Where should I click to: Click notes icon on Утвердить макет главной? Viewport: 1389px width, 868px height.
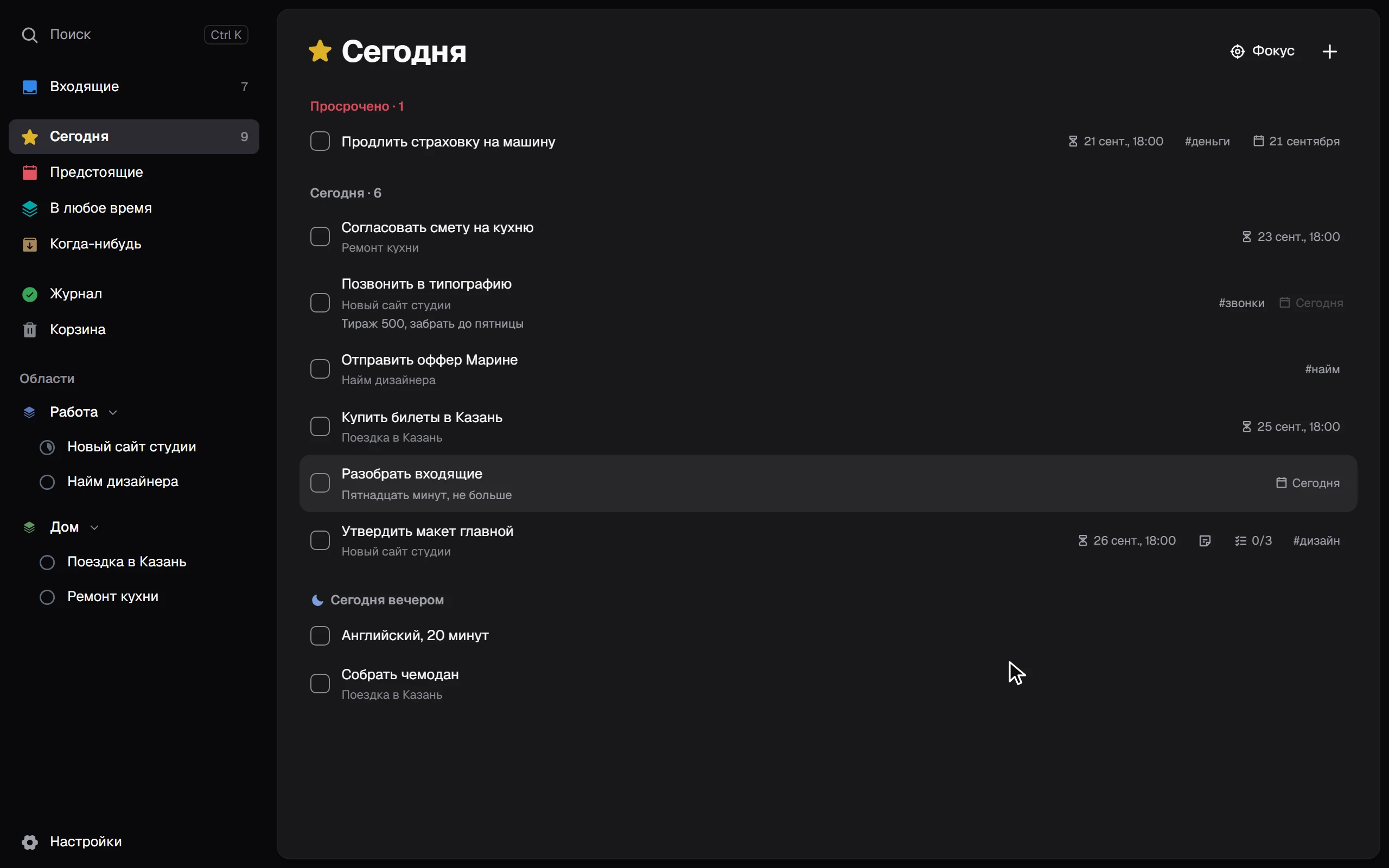coord(1205,541)
